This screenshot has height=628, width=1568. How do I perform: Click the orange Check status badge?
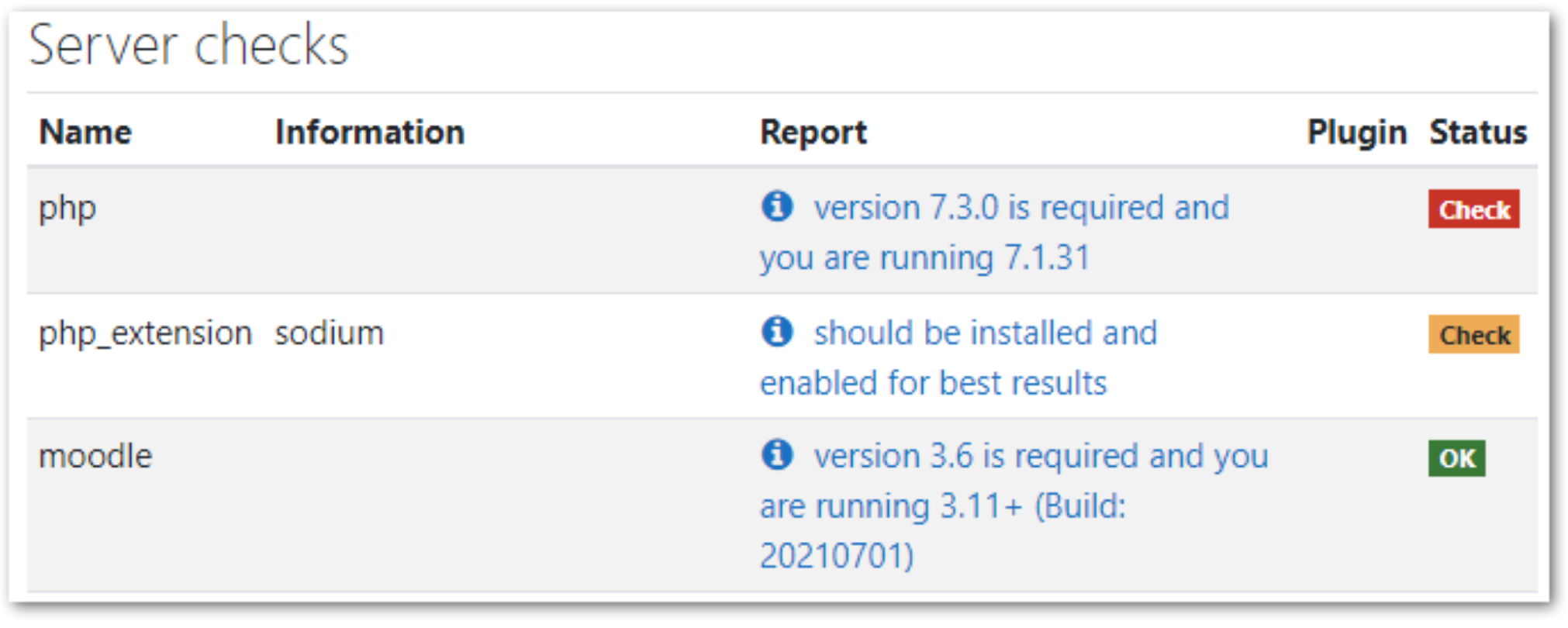pyautogui.click(x=1473, y=335)
